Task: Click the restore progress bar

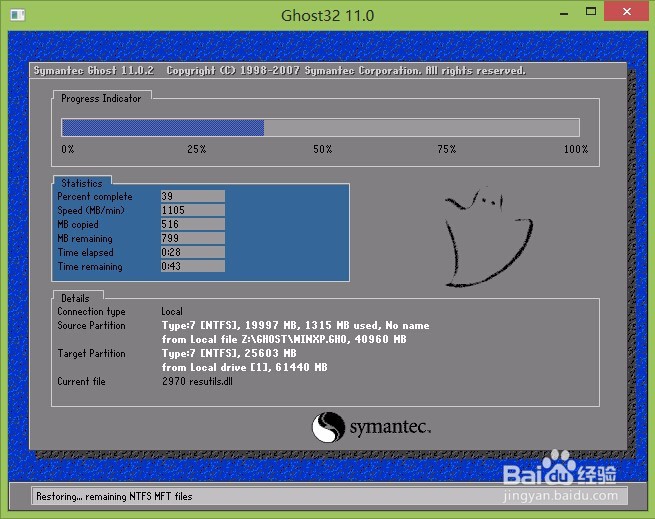Action: pyautogui.click(x=320, y=127)
